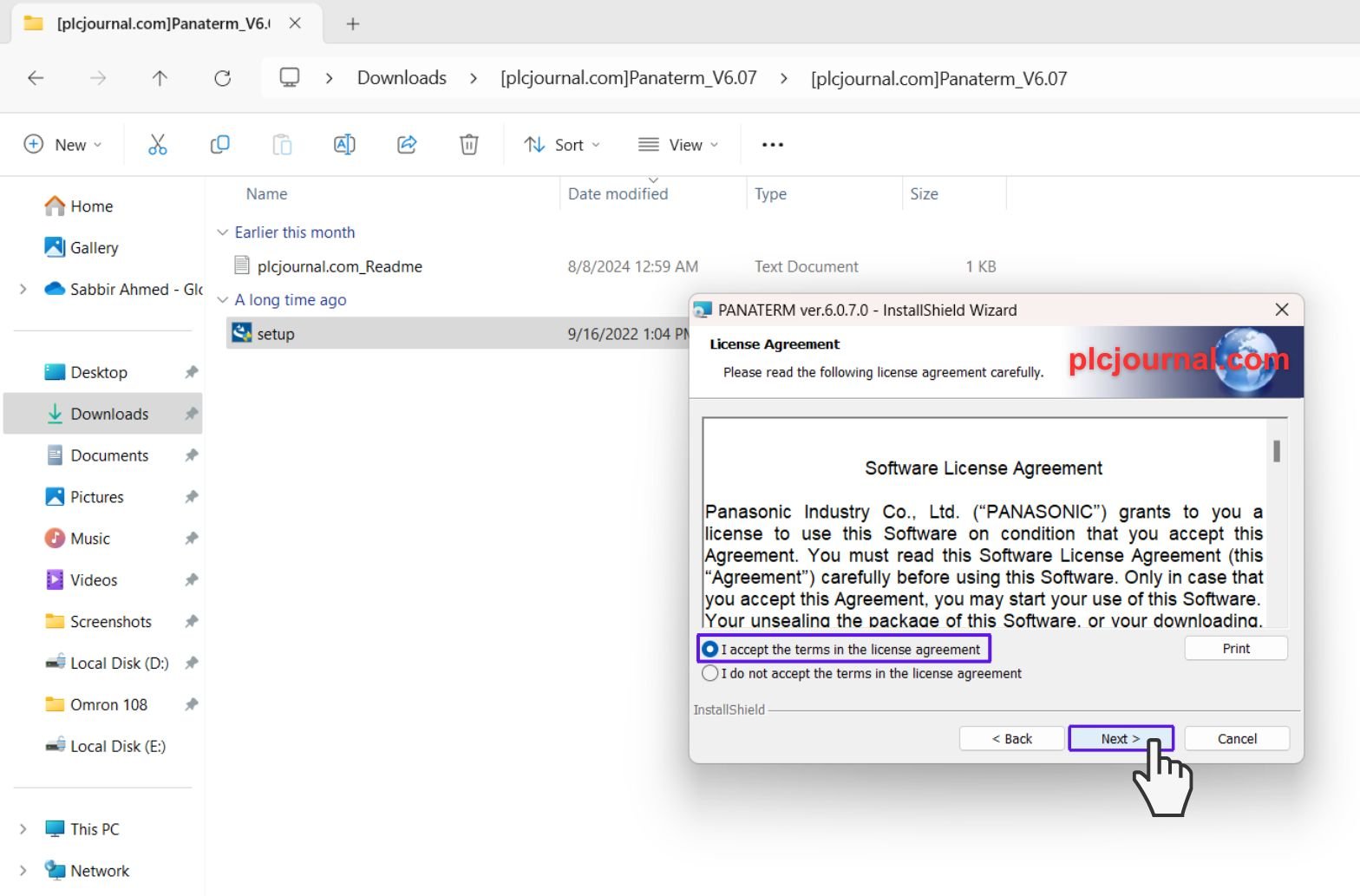The height and width of the screenshot is (896, 1360).
Task: Click the OneDrive cloud icon for Sabbir Ahmed
Action: click(55, 289)
